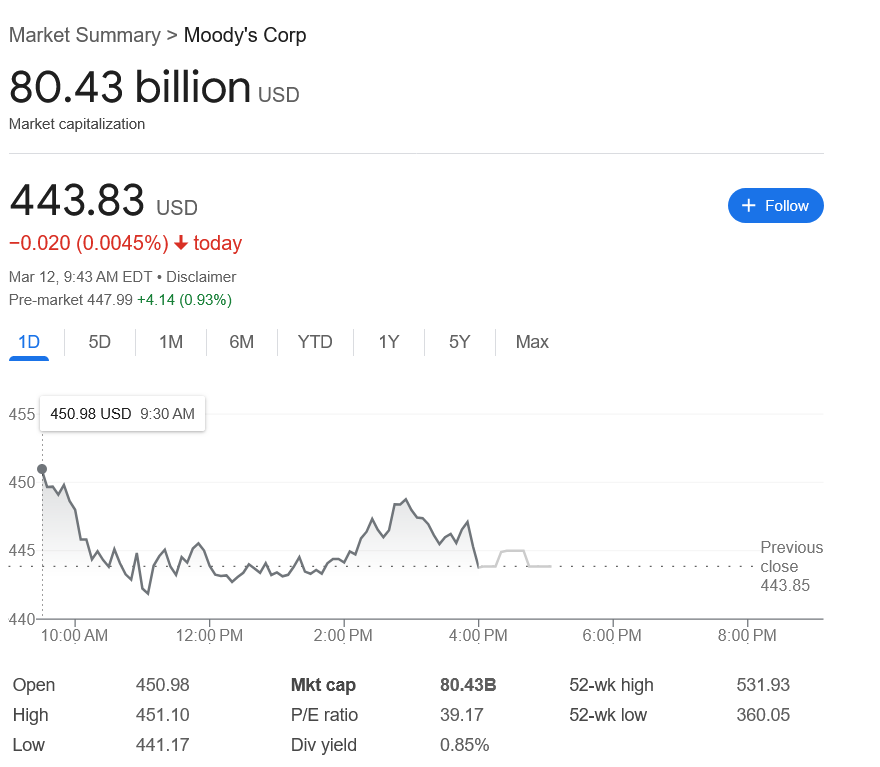
Task: Click the Mar 12, 9:43 AM EDT timestamp
Action: 80,277
